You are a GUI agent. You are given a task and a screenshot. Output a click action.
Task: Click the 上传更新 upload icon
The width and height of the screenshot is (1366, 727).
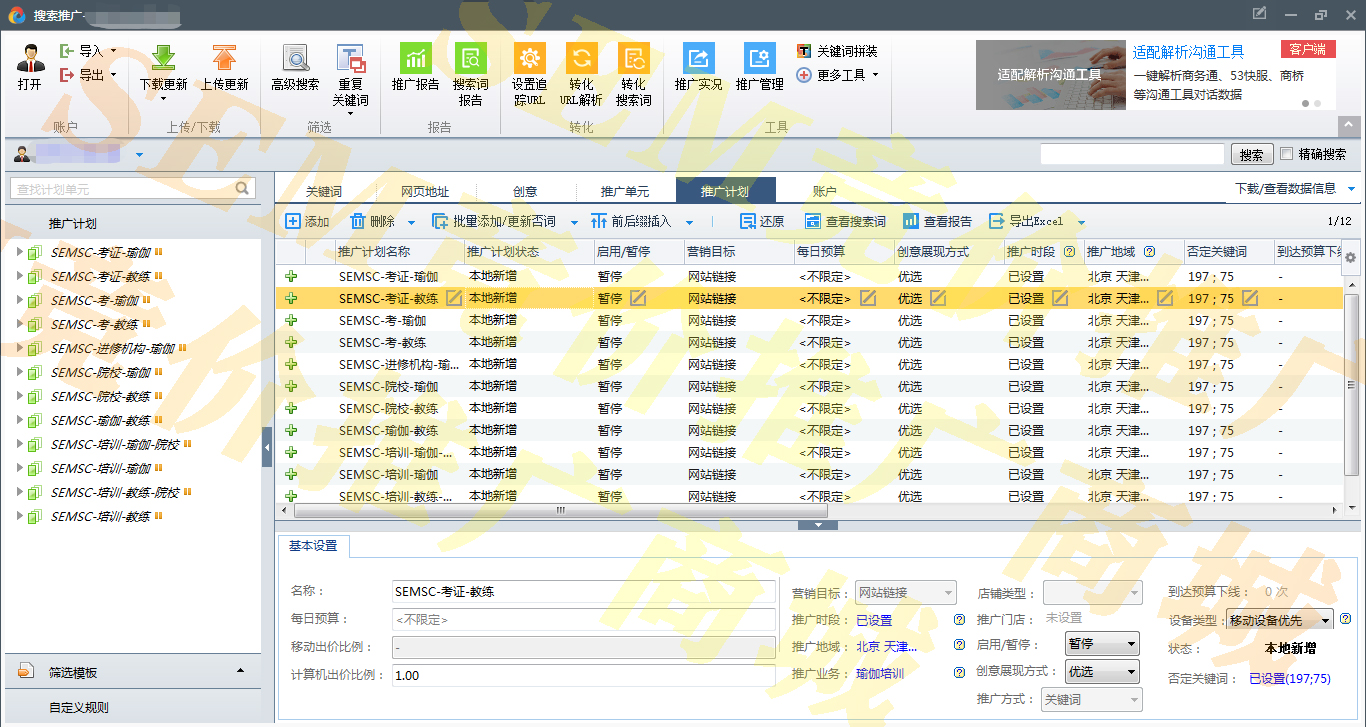click(224, 59)
